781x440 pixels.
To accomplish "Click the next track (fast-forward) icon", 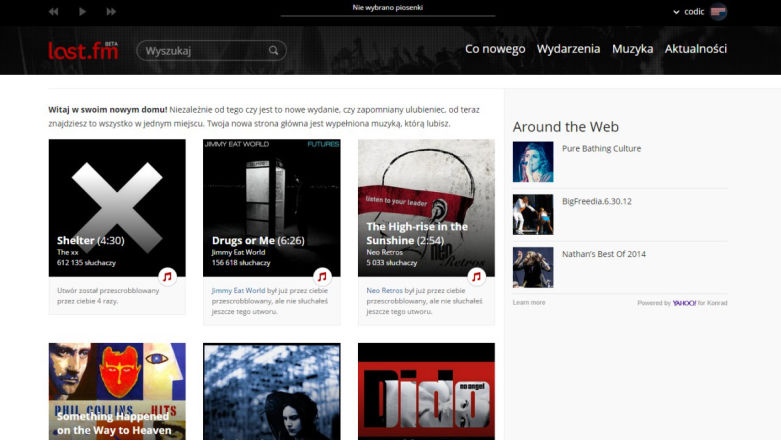I will tap(111, 11).
